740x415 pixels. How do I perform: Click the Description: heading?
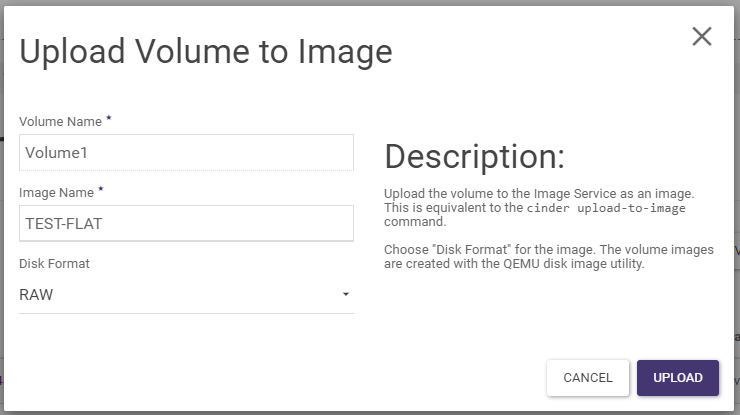tap(474, 157)
